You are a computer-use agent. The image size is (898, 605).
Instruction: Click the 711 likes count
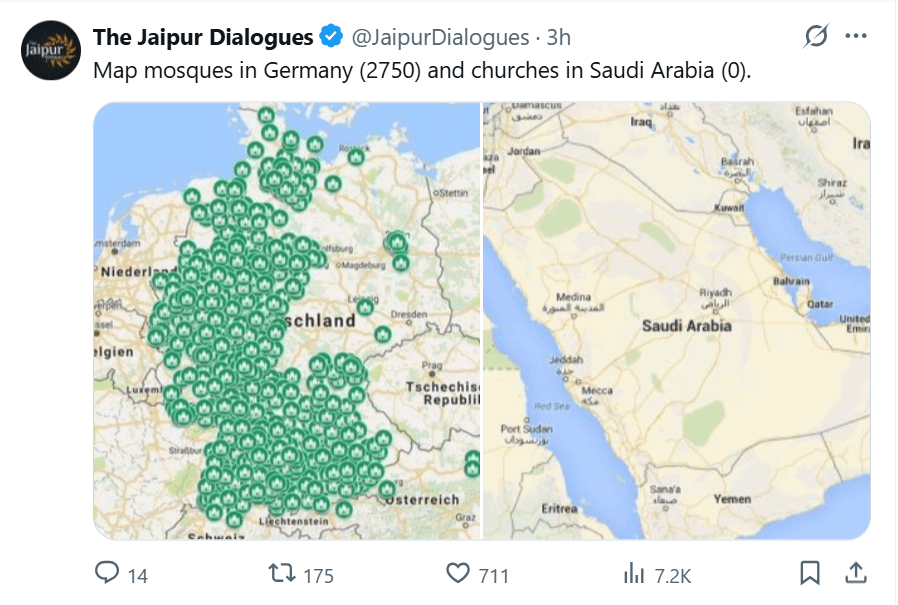(494, 576)
